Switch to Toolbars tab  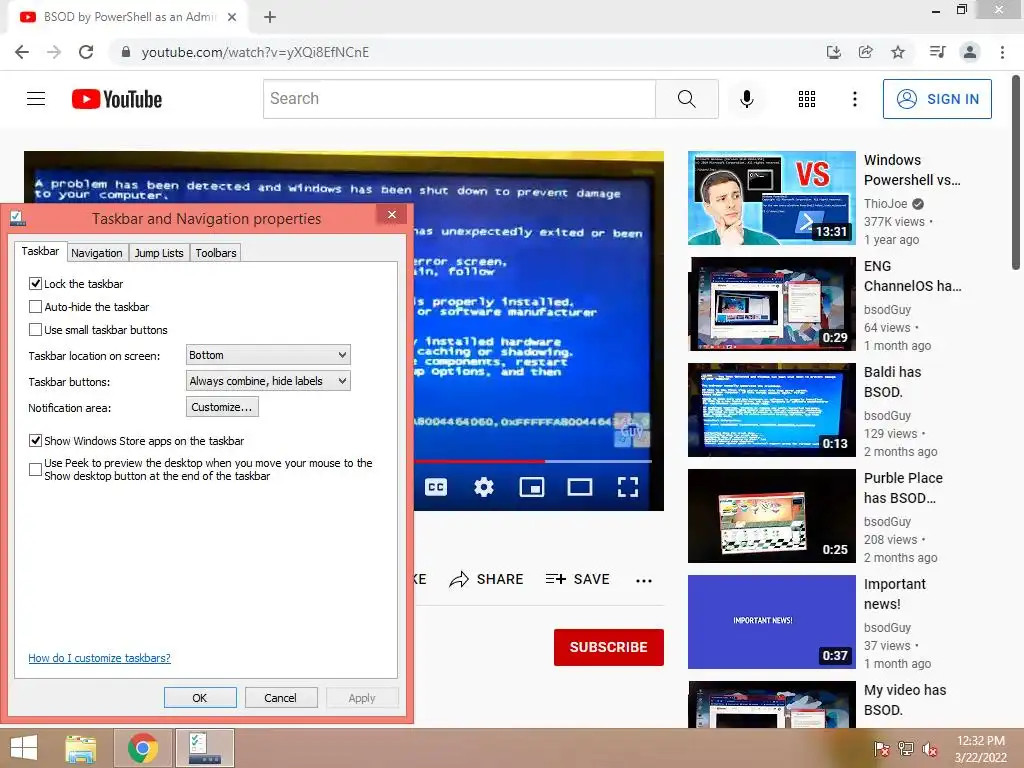click(216, 253)
